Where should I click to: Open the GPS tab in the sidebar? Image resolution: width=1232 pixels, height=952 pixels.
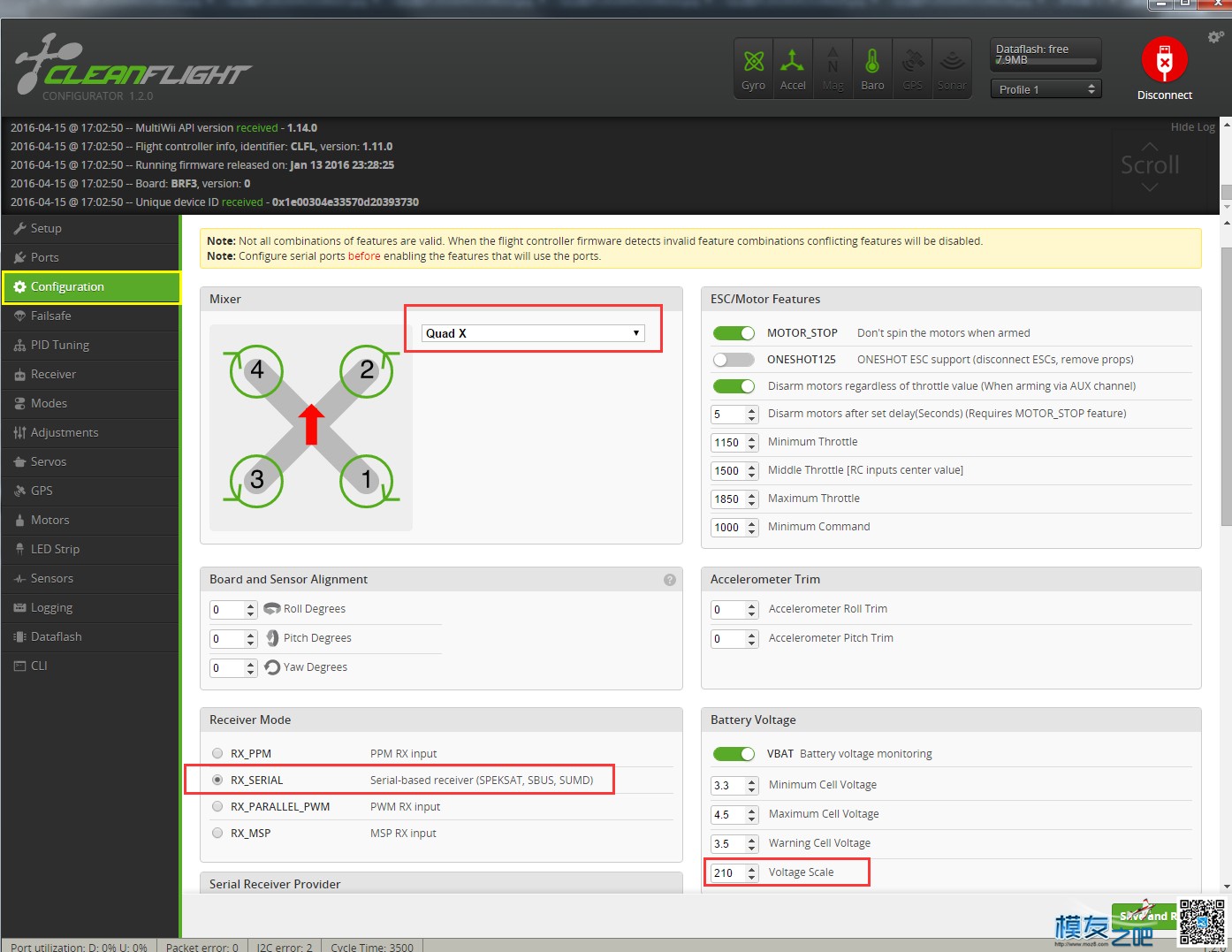pos(90,491)
